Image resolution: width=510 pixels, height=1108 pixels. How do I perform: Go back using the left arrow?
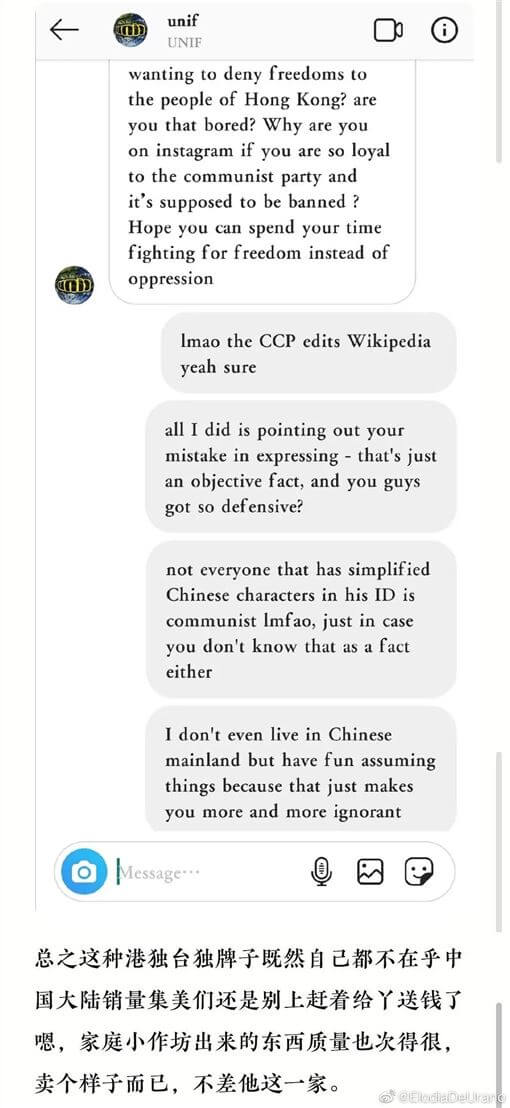pyautogui.click(x=64, y=30)
